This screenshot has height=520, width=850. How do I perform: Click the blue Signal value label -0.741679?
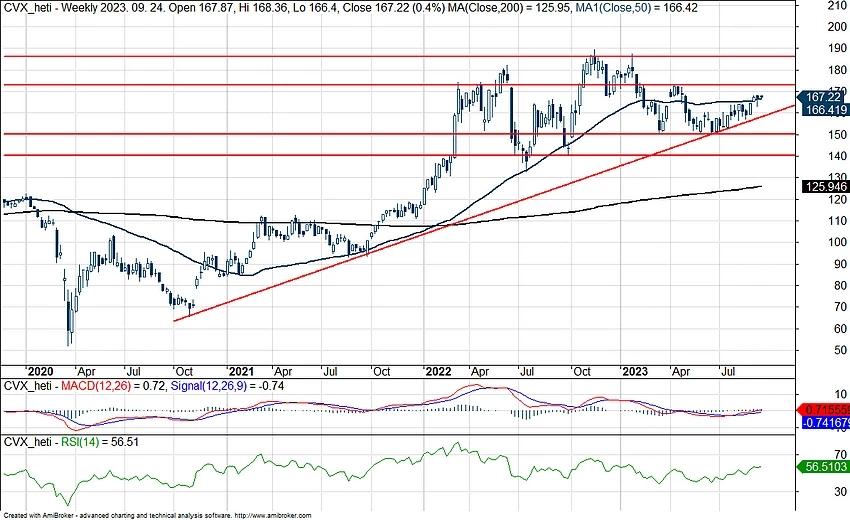(x=826, y=424)
